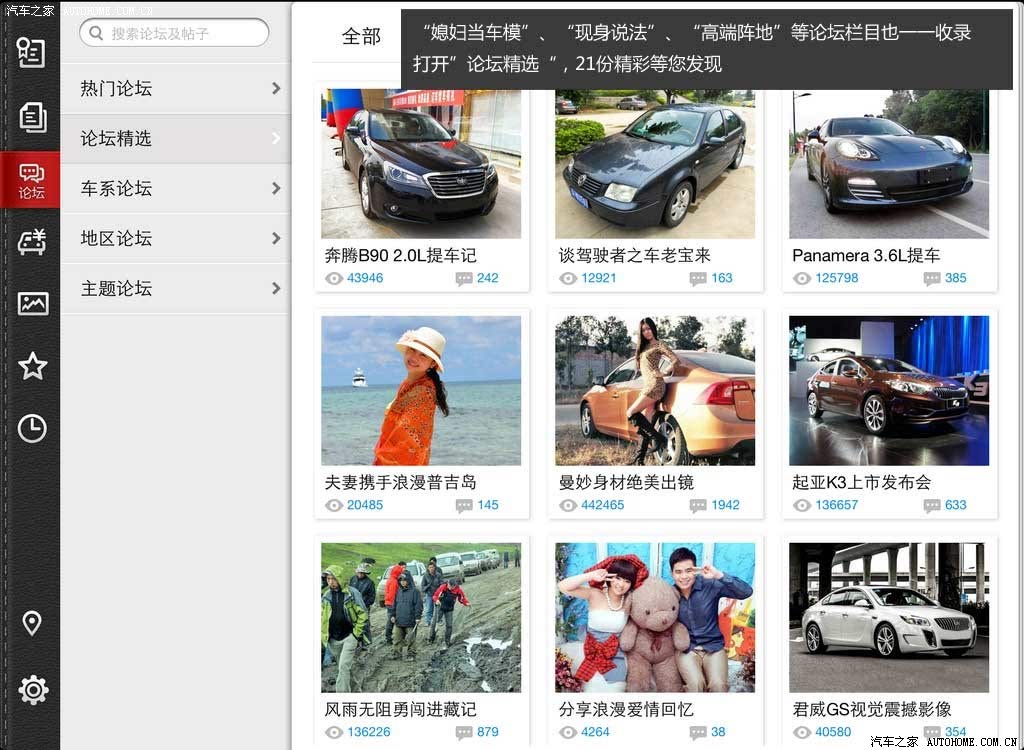Tap the magnifier icon in the search box

pos(96,33)
